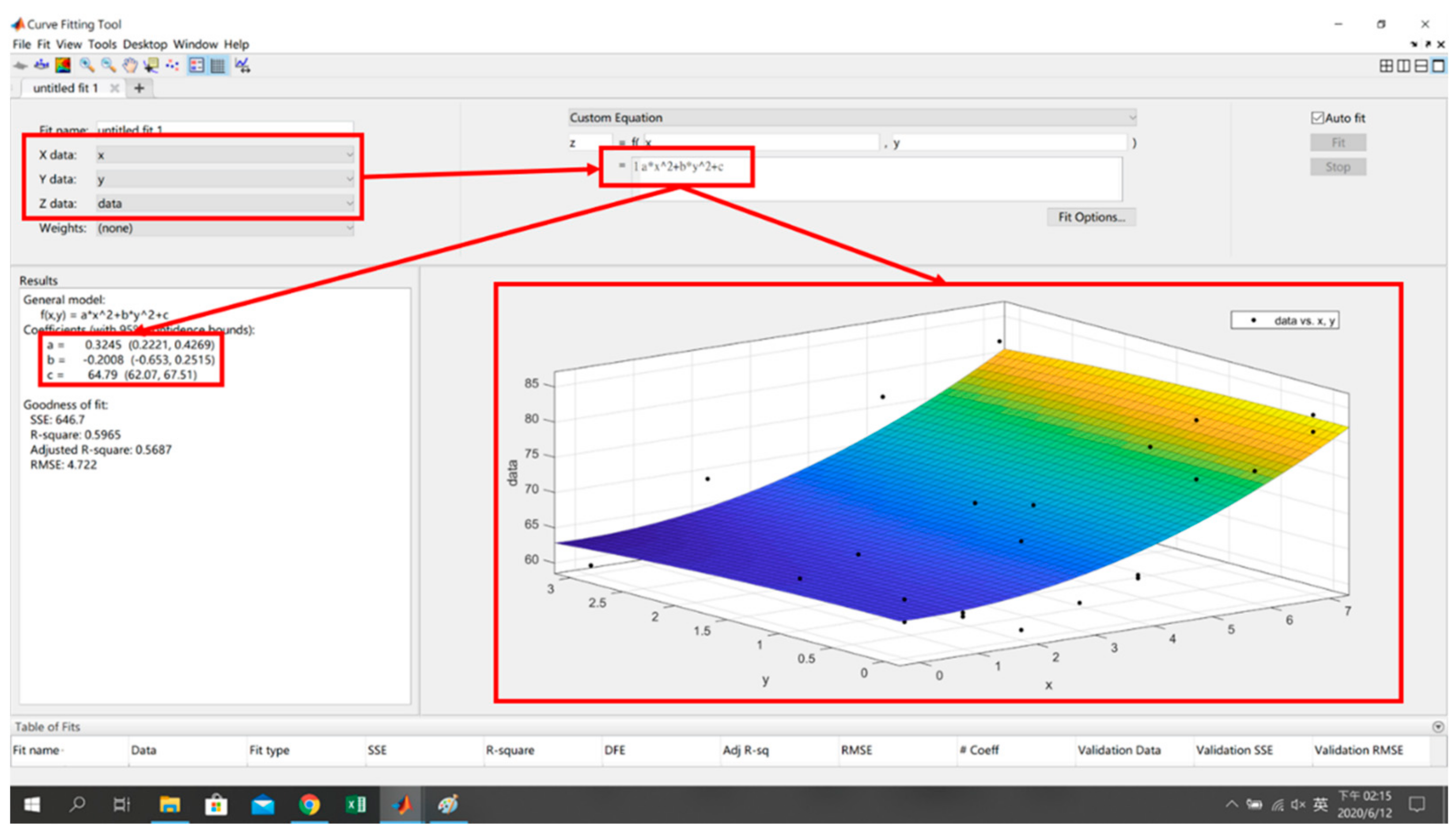Expand the Custom Equation fit type dropdown
This screenshot has height=832, width=1456.
click(x=851, y=118)
